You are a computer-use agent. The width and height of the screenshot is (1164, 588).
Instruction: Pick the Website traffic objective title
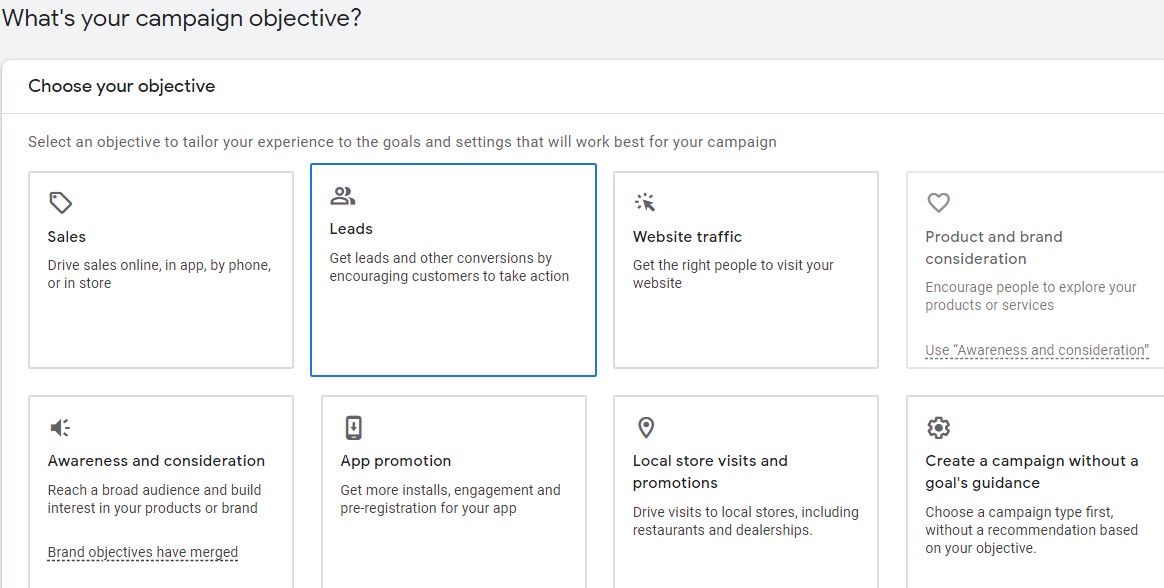(x=687, y=237)
